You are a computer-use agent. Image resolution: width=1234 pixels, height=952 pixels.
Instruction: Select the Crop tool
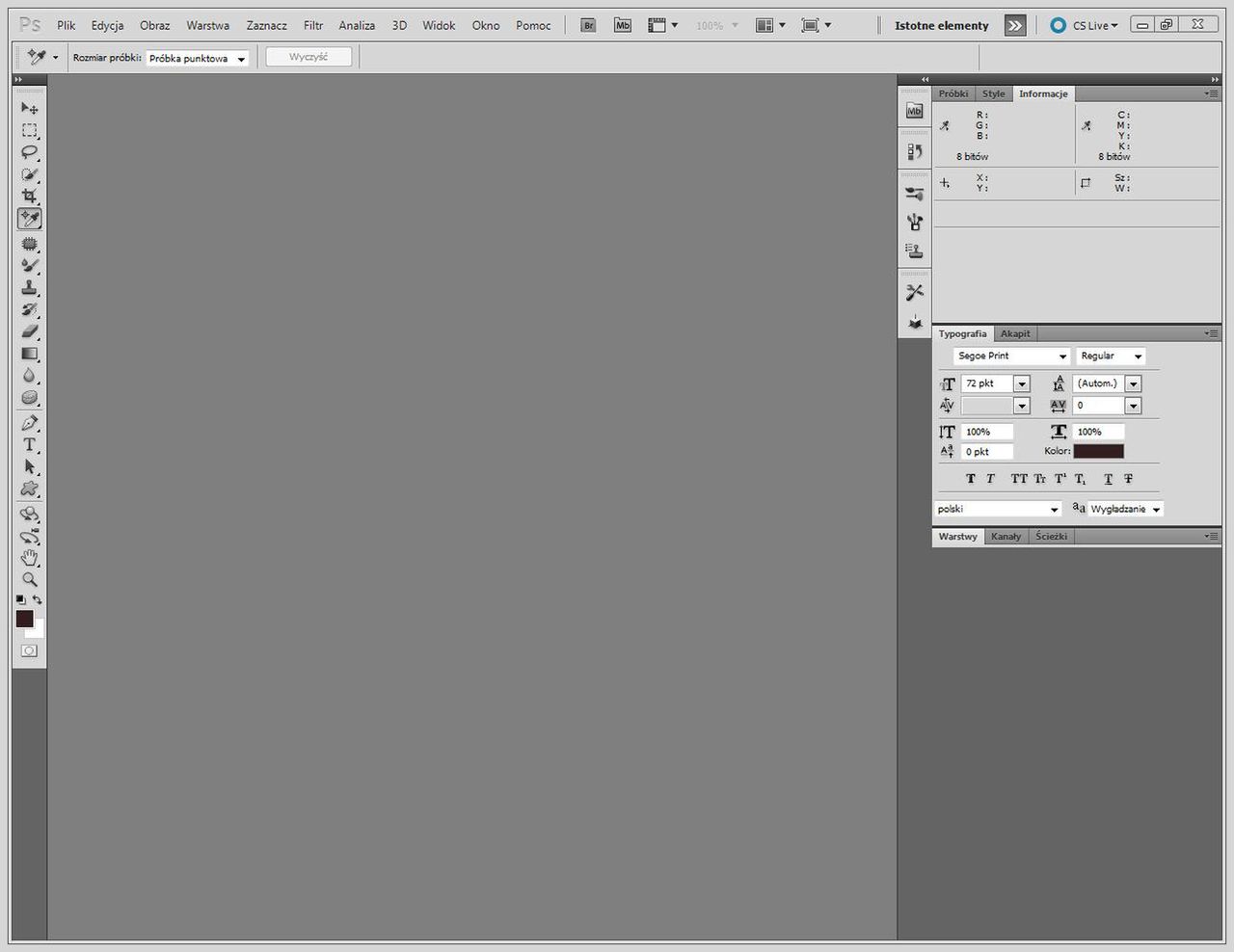tap(30, 197)
